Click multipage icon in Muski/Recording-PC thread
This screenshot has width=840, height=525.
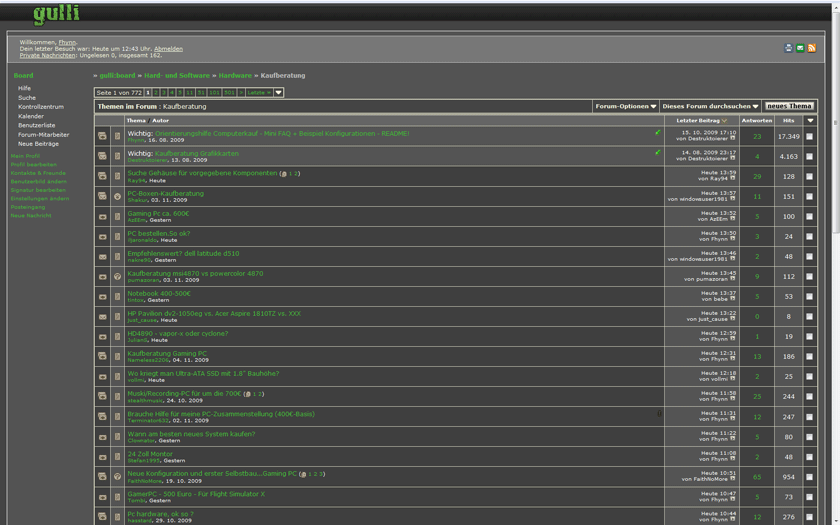tap(248, 394)
